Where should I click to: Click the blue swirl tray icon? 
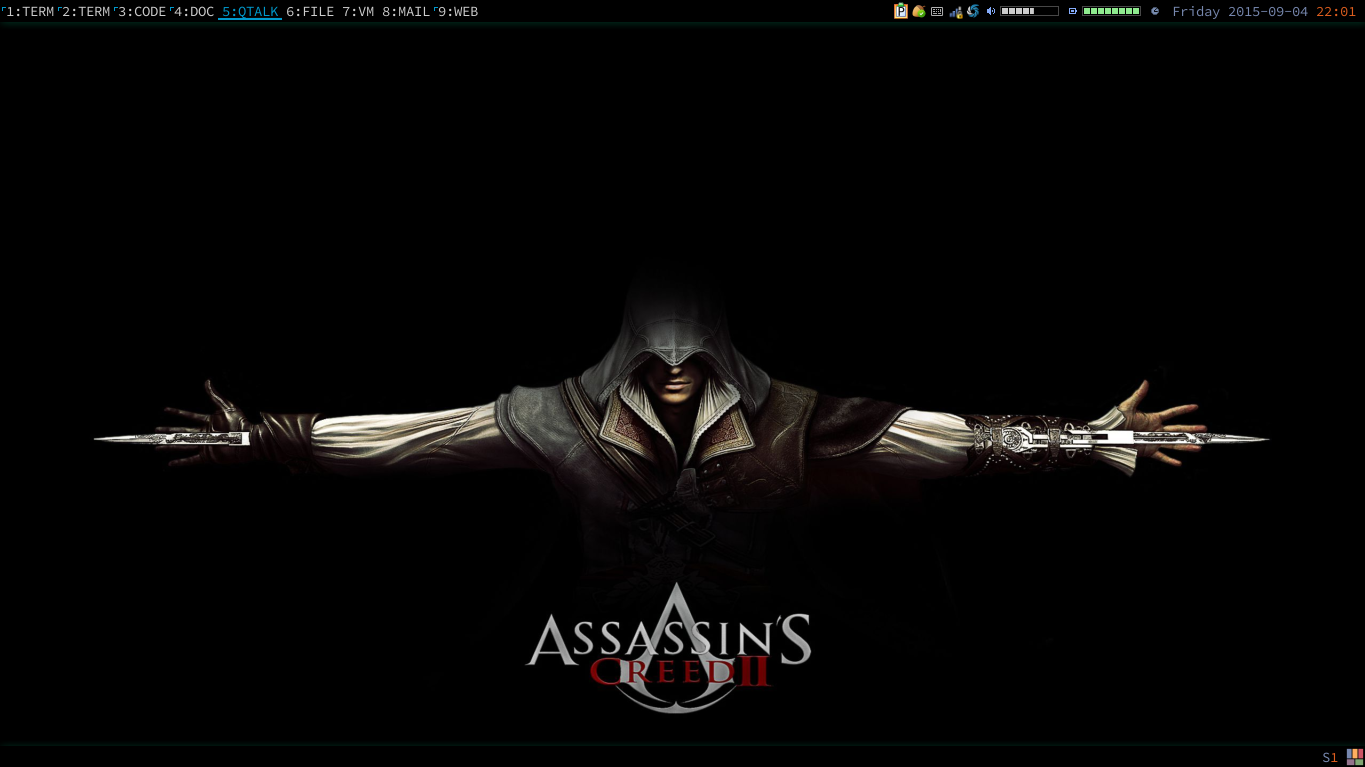(972, 11)
